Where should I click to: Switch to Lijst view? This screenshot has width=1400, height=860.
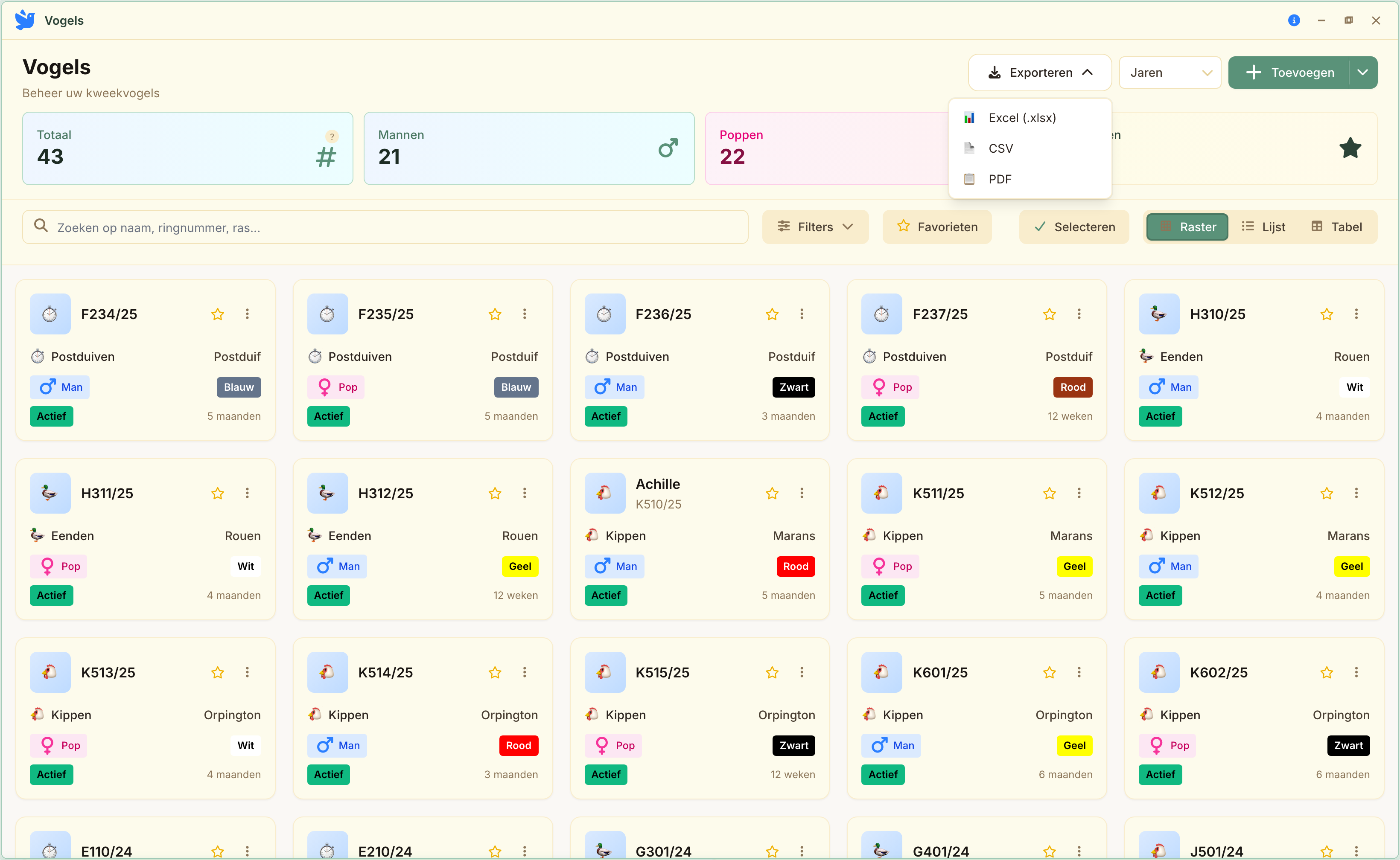[x=1263, y=227]
